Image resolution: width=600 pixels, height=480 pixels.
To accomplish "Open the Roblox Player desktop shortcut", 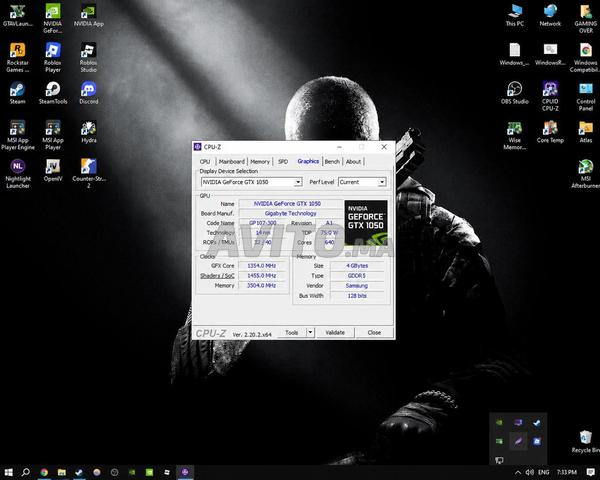I will [53, 57].
